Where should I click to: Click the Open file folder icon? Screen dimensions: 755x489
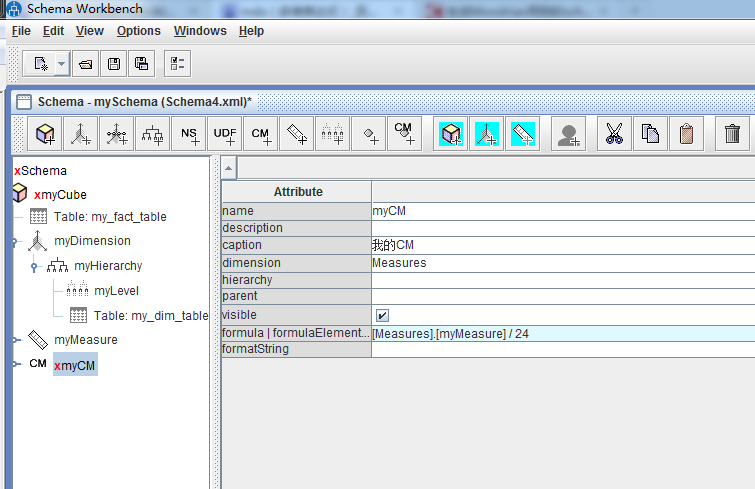point(86,64)
